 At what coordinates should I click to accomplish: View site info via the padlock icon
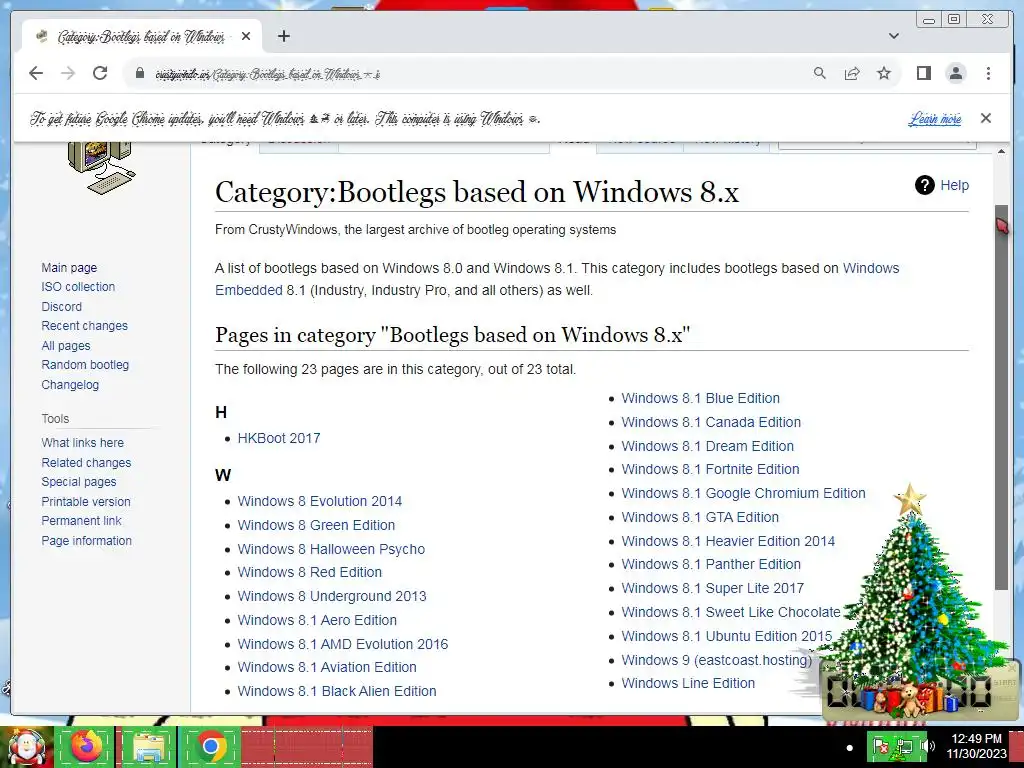tap(140, 73)
